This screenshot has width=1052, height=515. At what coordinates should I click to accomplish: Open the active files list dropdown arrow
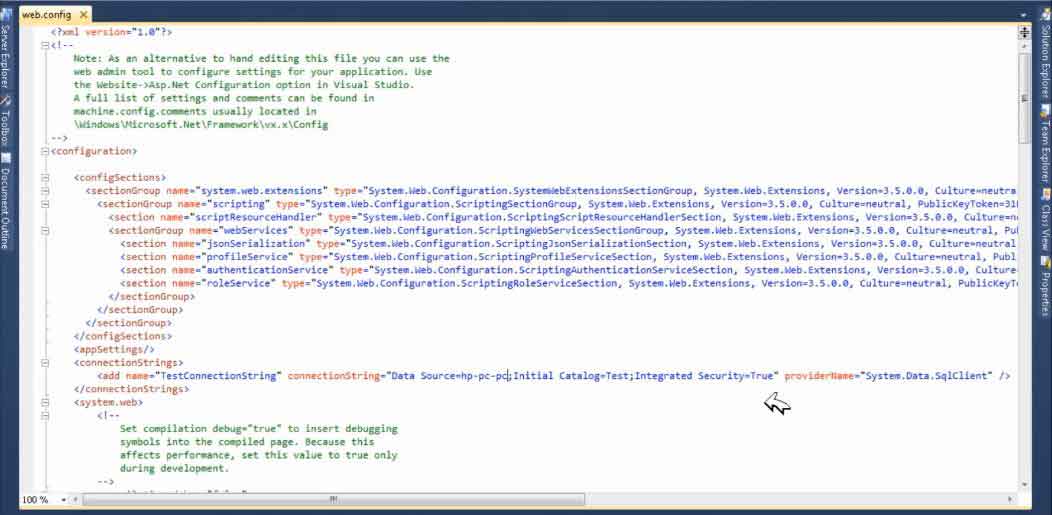pyautogui.click(x=1024, y=15)
